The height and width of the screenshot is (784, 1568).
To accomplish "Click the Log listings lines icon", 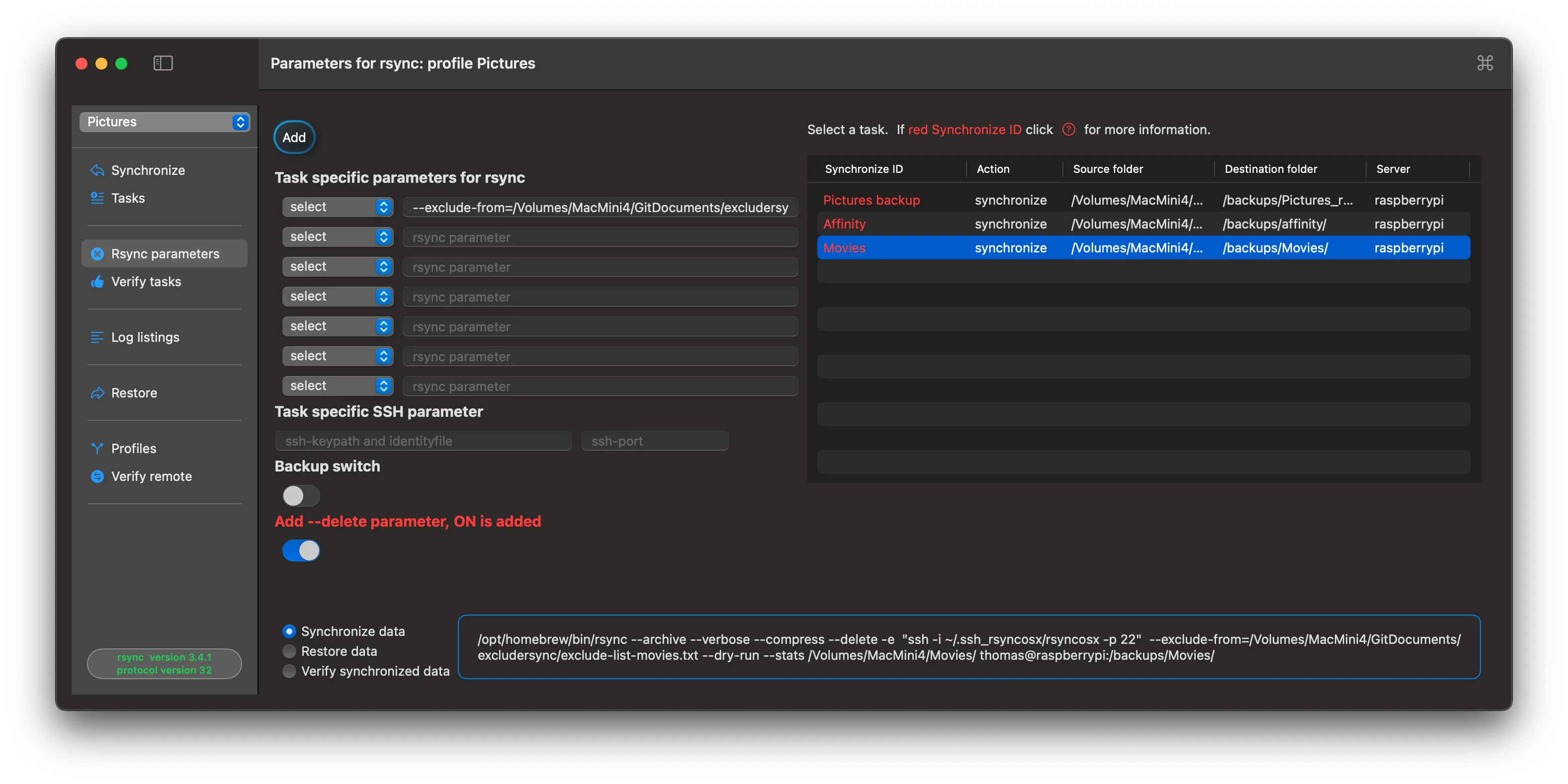I will 97,337.
